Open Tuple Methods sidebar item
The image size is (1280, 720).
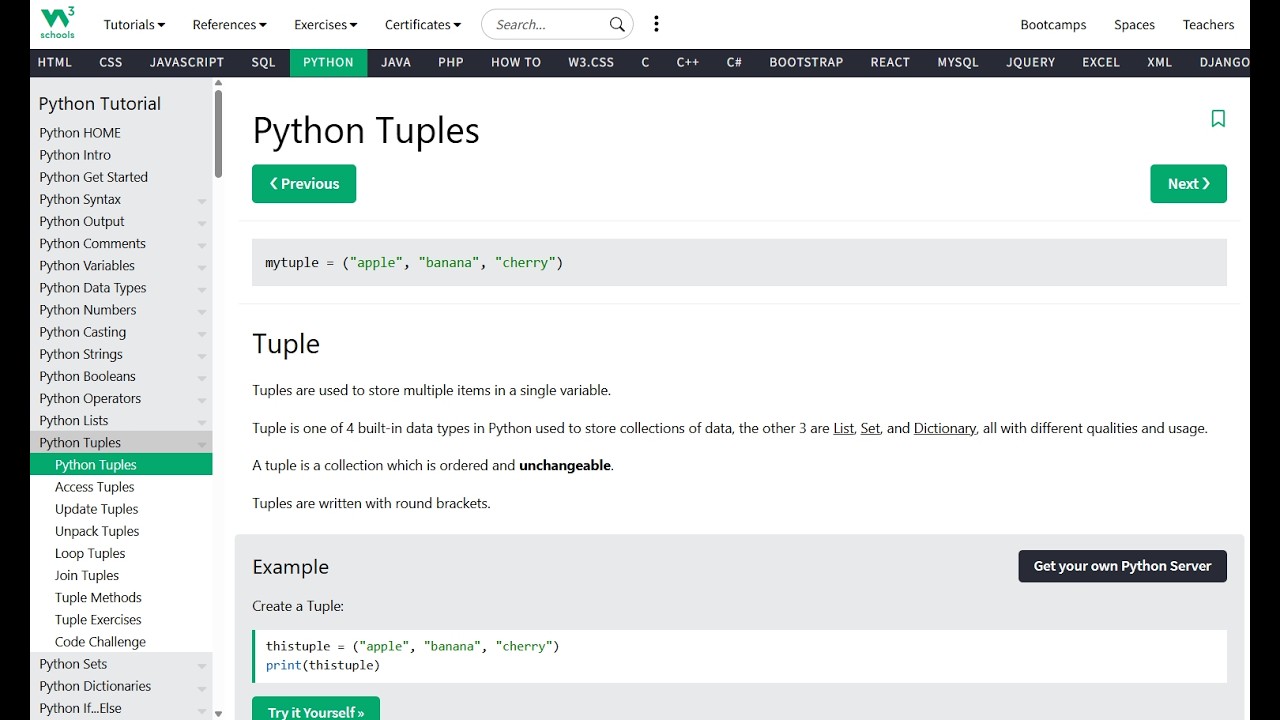point(121,597)
